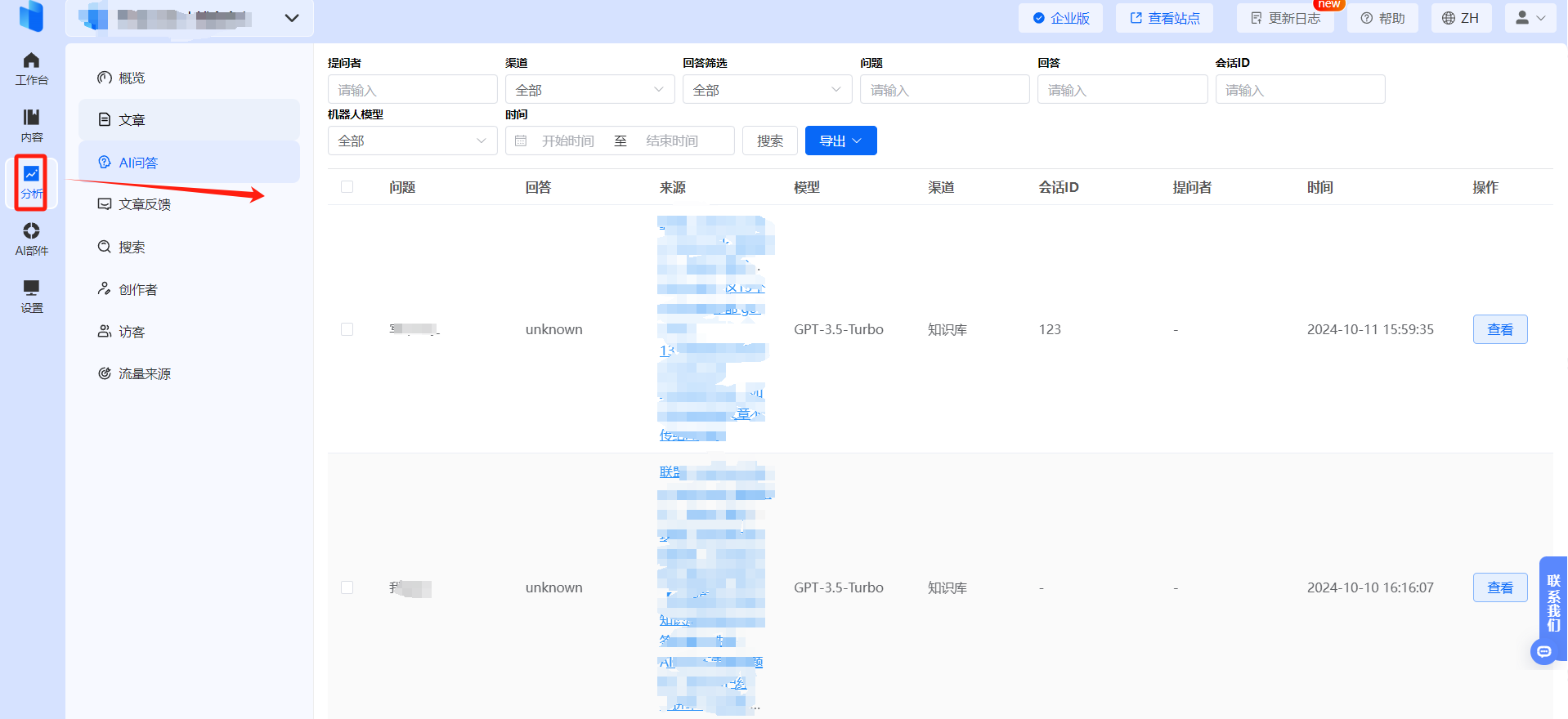Click the 2024-10-11 15:59:35 timestamp
This screenshot has width=1568, height=719.
point(1370,329)
